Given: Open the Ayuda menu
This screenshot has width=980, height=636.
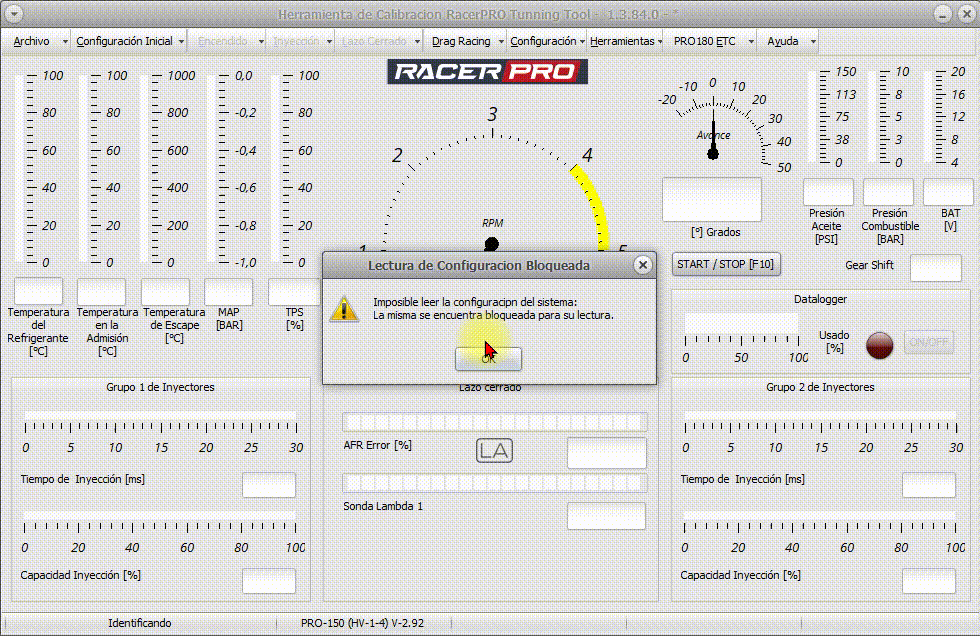Looking at the screenshot, I should (x=782, y=41).
